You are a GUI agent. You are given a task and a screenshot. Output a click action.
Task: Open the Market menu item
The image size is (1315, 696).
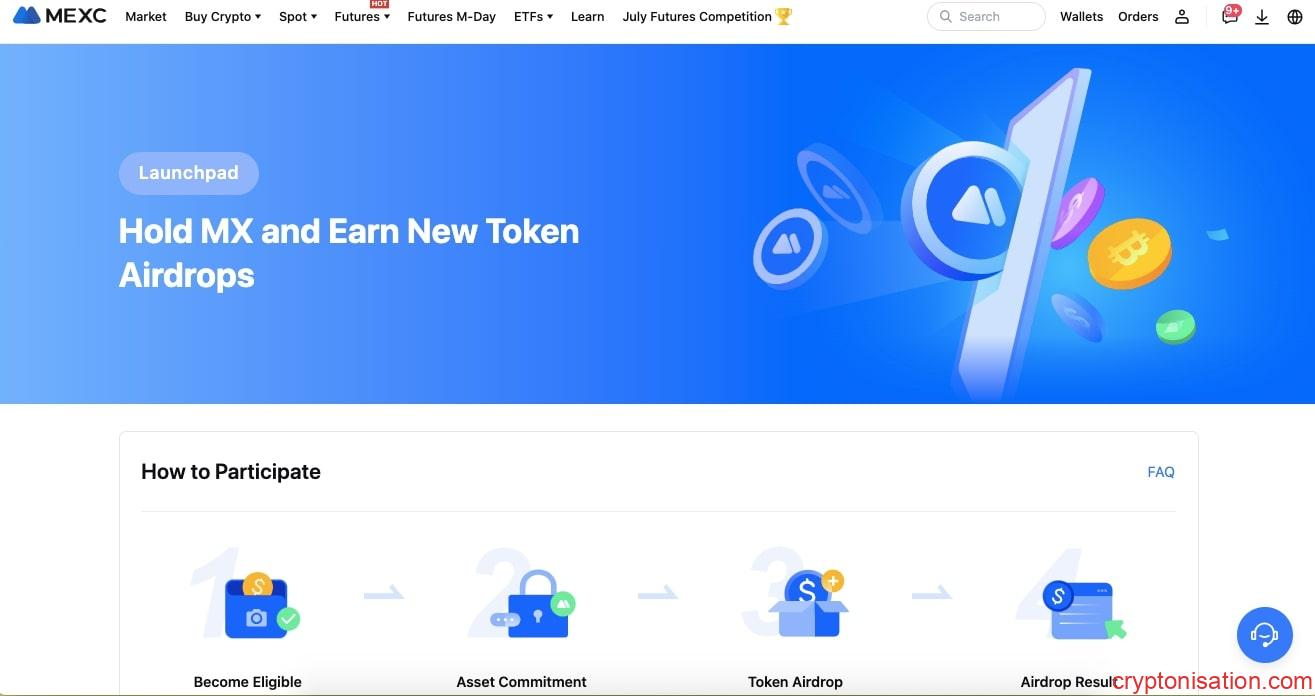(x=146, y=17)
